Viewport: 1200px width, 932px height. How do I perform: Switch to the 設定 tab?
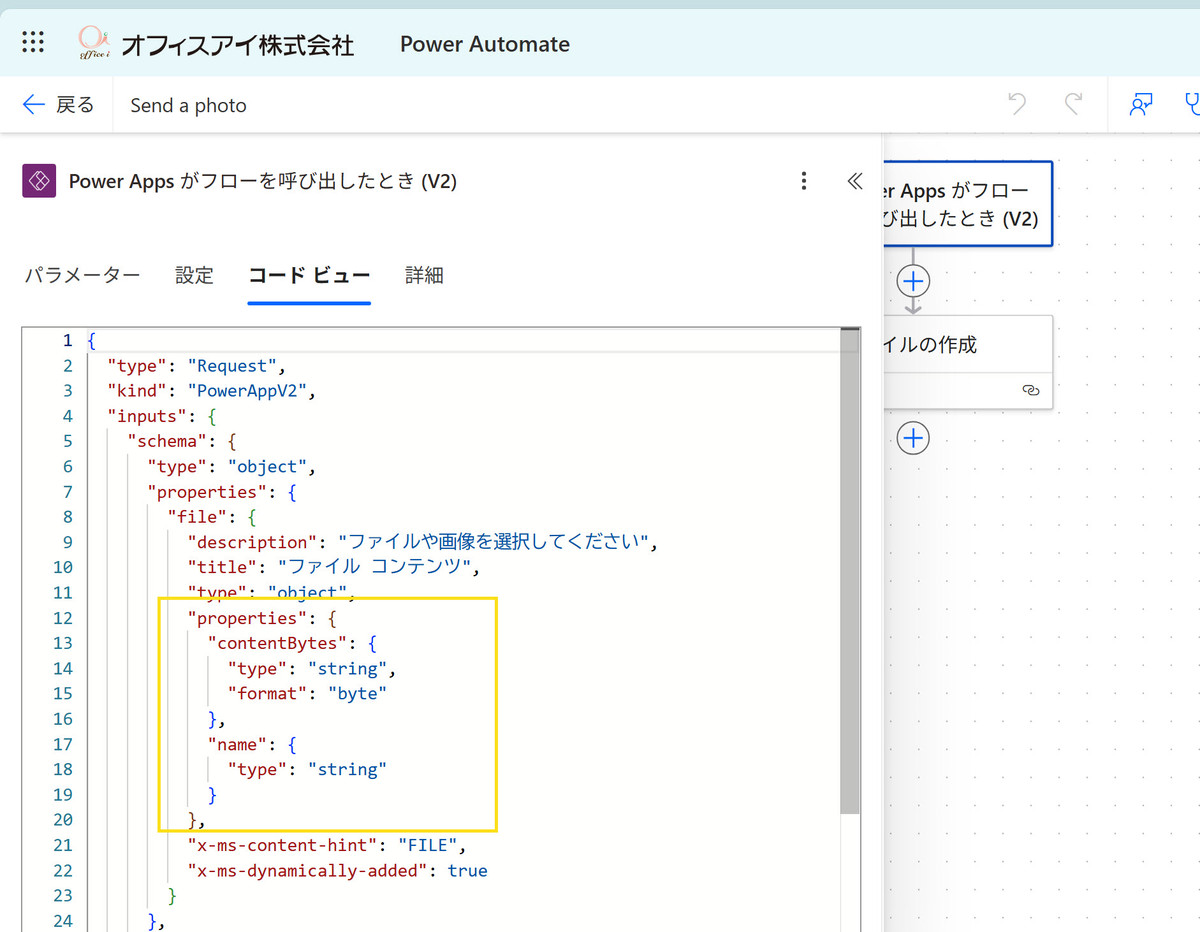tap(194, 275)
